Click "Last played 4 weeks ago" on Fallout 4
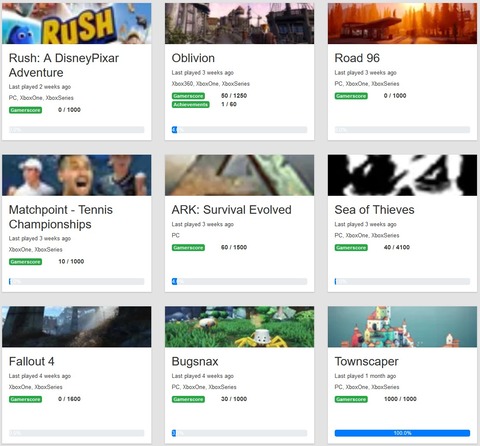The height and width of the screenshot is (446, 480). [x=40, y=376]
